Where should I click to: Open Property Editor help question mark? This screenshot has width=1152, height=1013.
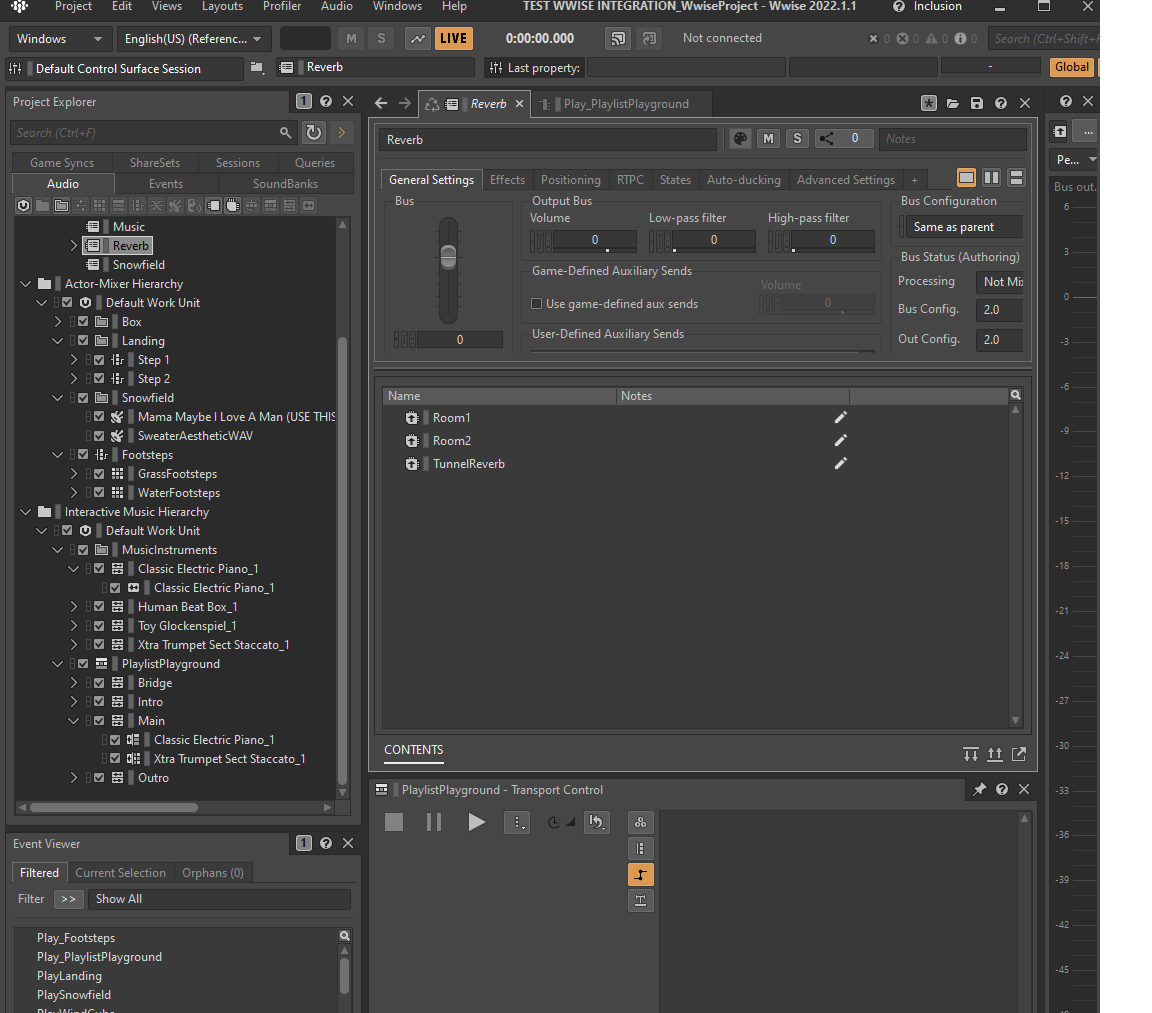coord(1001,104)
